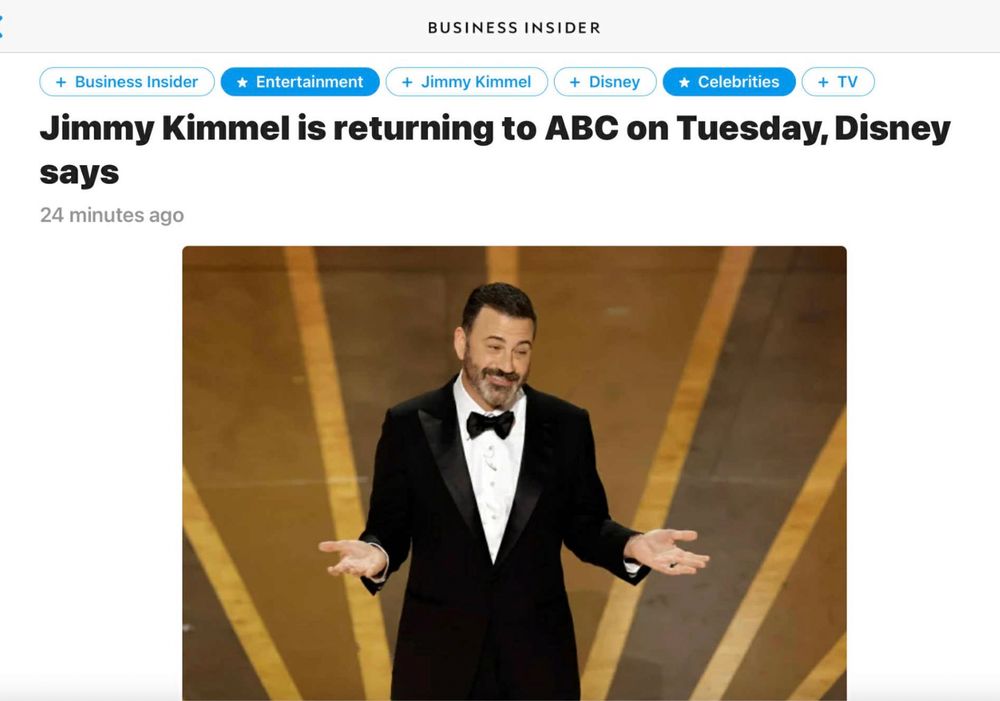Follow the TV topic label
The width and height of the screenshot is (1000, 701).
click(848, 82)
